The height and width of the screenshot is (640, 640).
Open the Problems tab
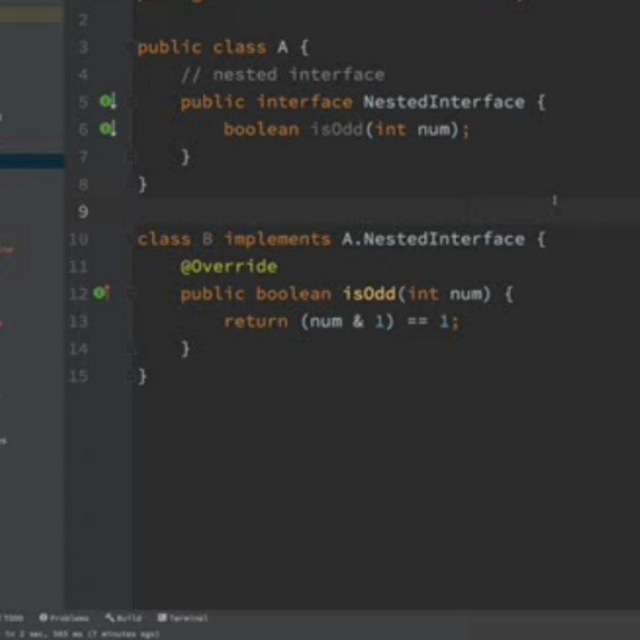pyautogui.click(x=64, y=618)
